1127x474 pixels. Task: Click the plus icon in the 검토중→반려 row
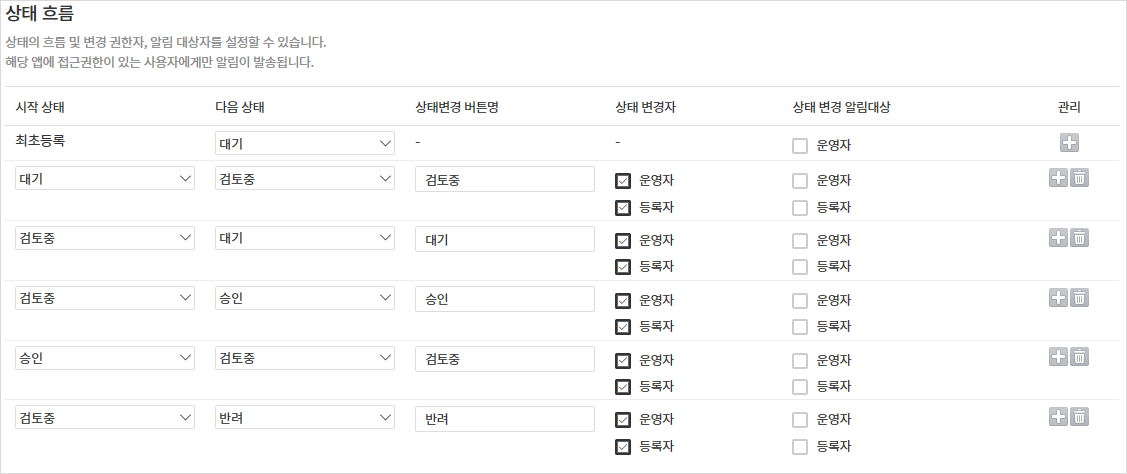click(x=1058, y=417)
